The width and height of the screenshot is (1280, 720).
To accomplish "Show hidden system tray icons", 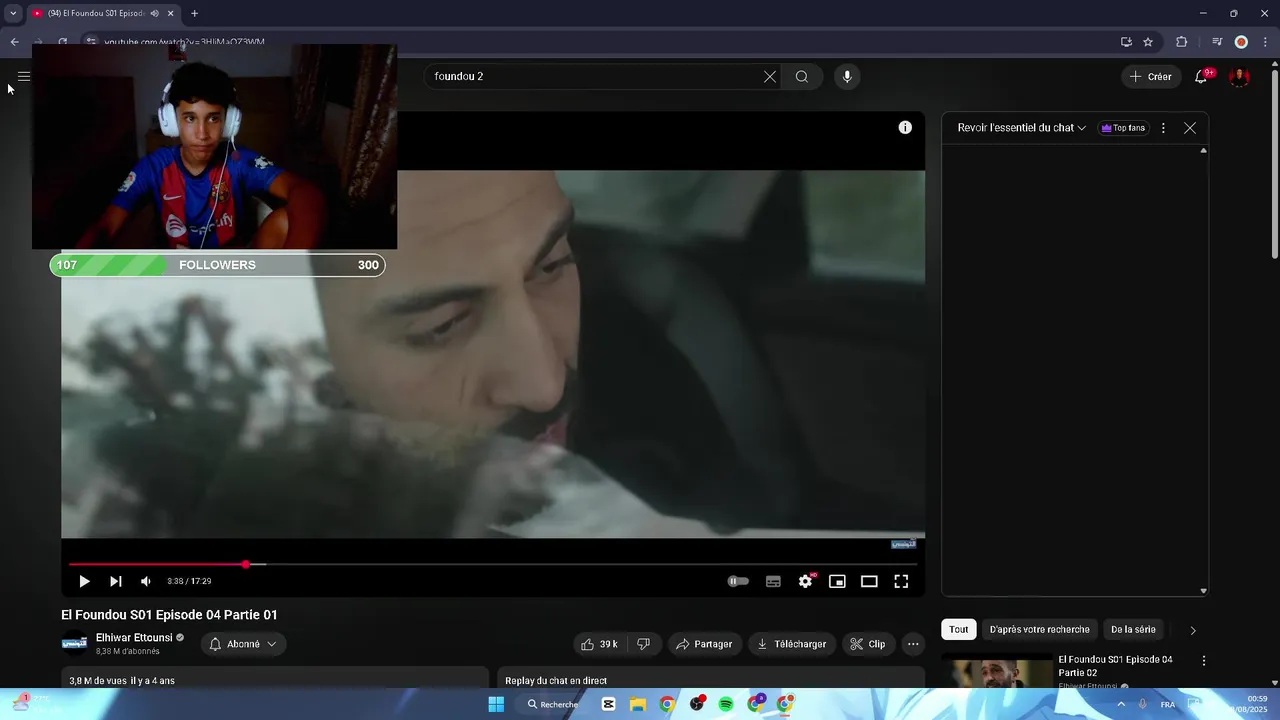I will tap(1120, 704).
